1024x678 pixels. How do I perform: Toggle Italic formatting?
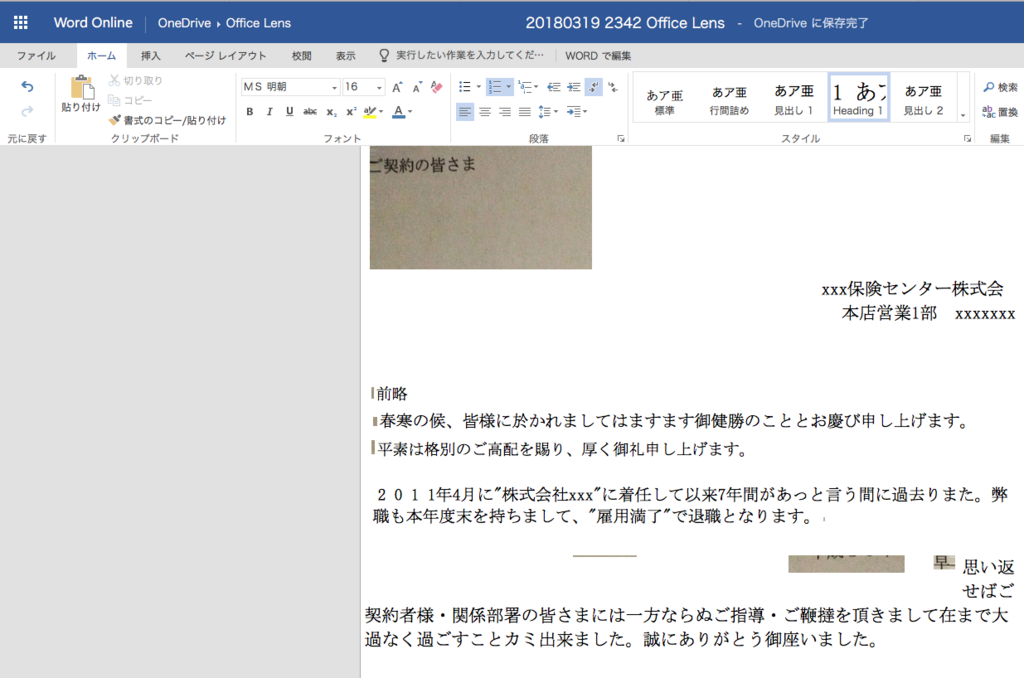[269, 112]
